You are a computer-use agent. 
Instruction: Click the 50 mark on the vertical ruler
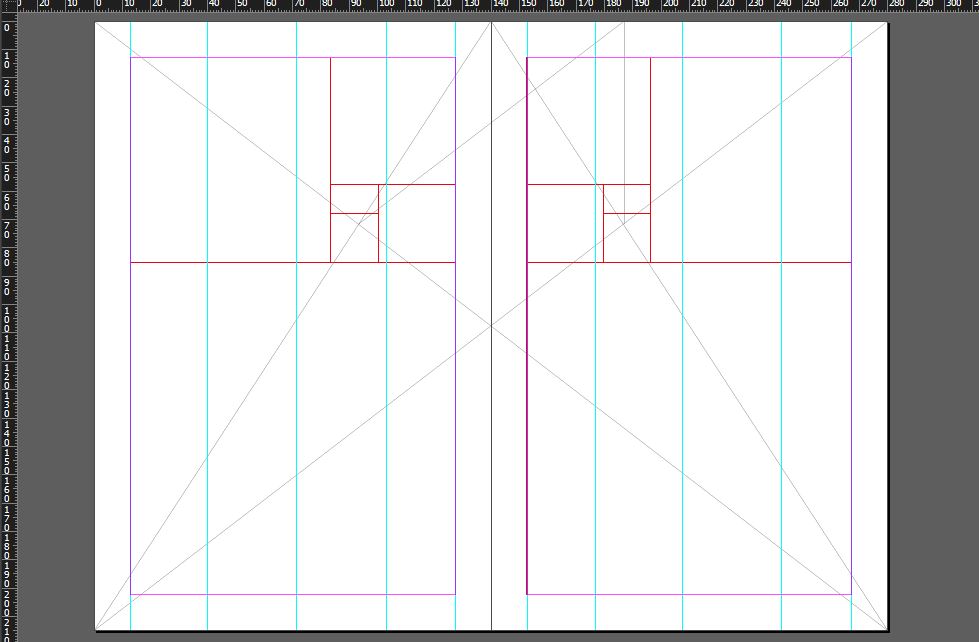pyautogui.click(x=8, y=172)
